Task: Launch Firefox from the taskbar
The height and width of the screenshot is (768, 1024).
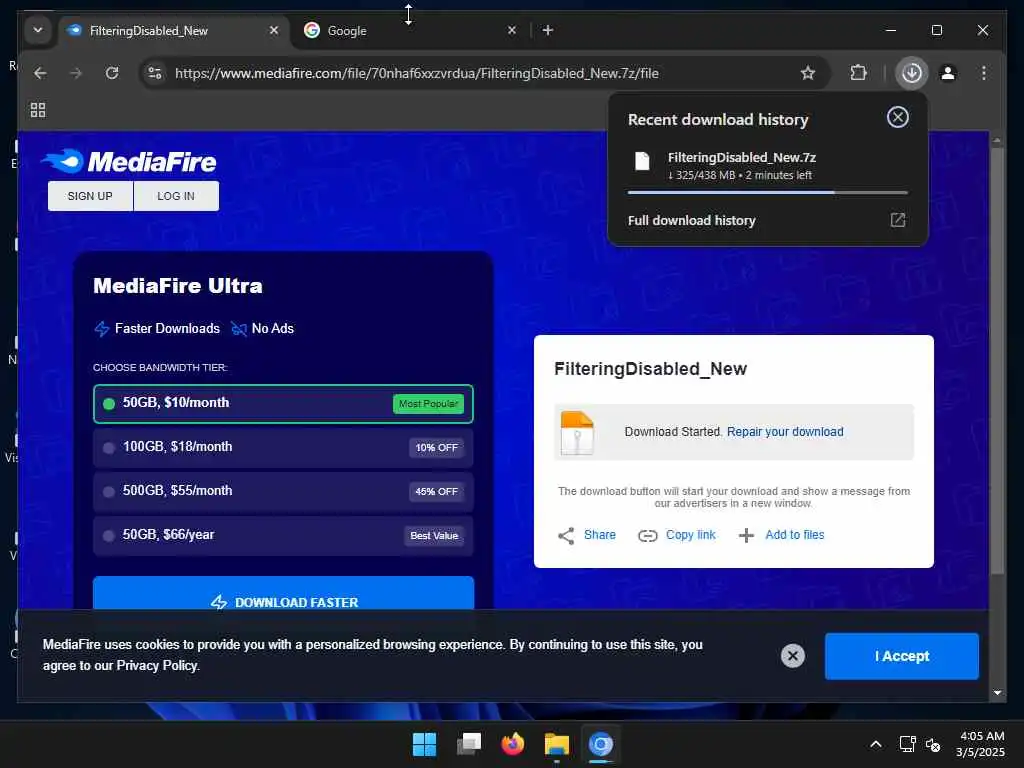Action: coord(513,744)
